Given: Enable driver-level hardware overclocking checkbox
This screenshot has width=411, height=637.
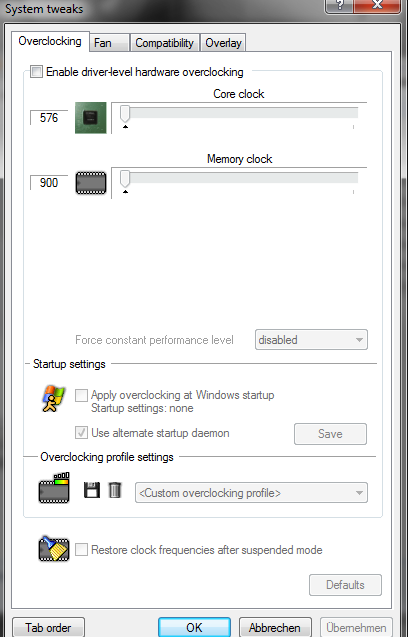Looking at the screenshot, I should point(36,72).
